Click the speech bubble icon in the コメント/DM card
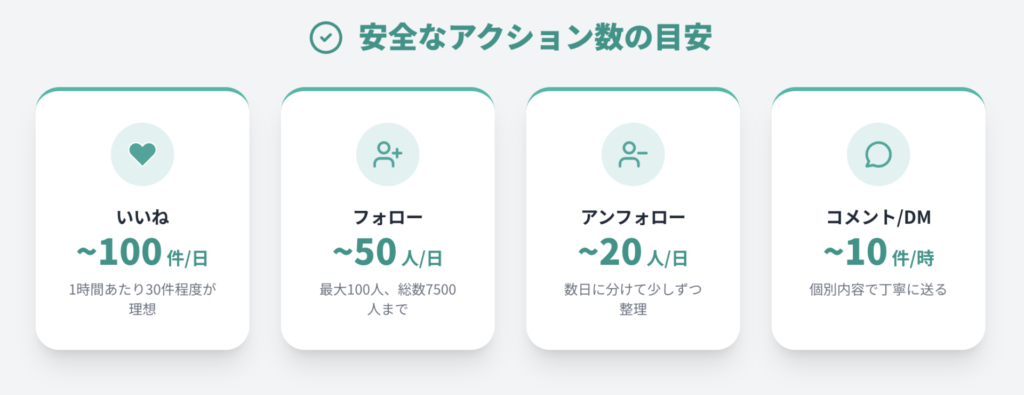This screenshot has width=1024, height=395. click(x=878, y=155)
